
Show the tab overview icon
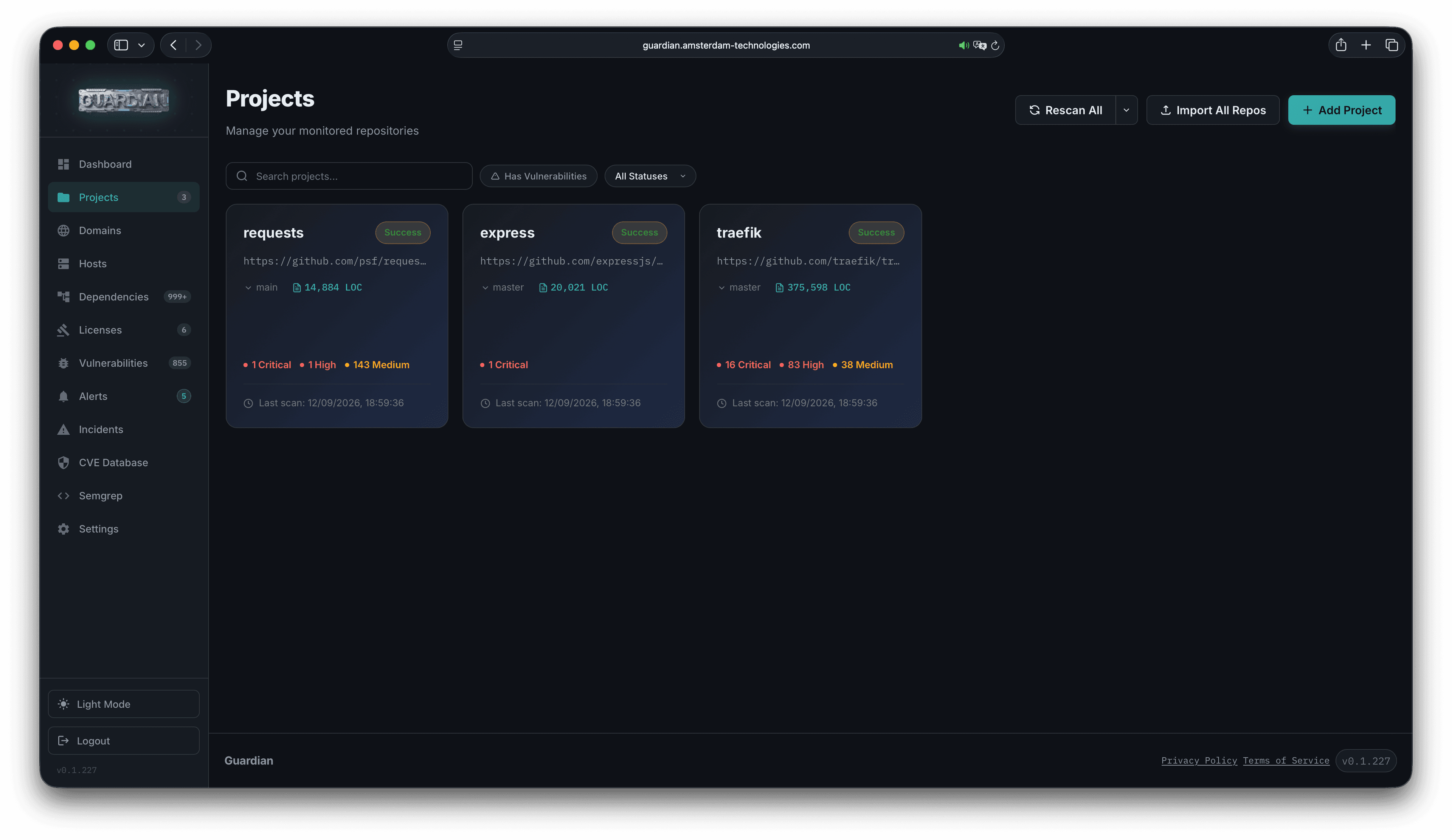[x=1391, y=45]
